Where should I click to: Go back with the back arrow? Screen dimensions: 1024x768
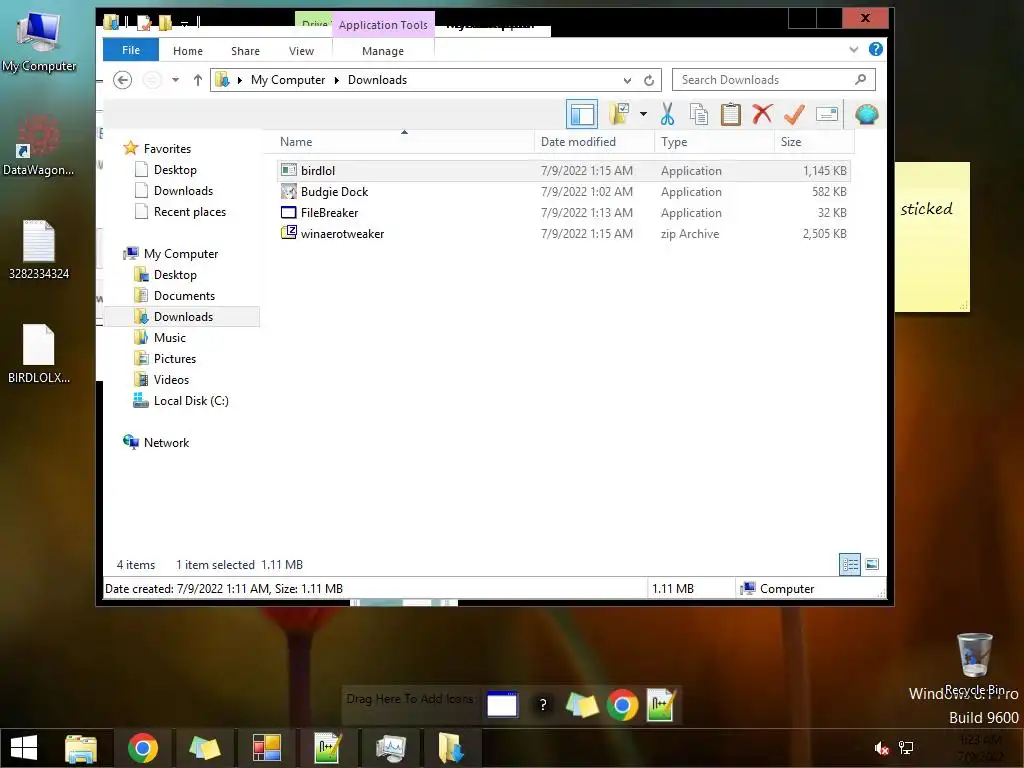[x=122, y=80]
